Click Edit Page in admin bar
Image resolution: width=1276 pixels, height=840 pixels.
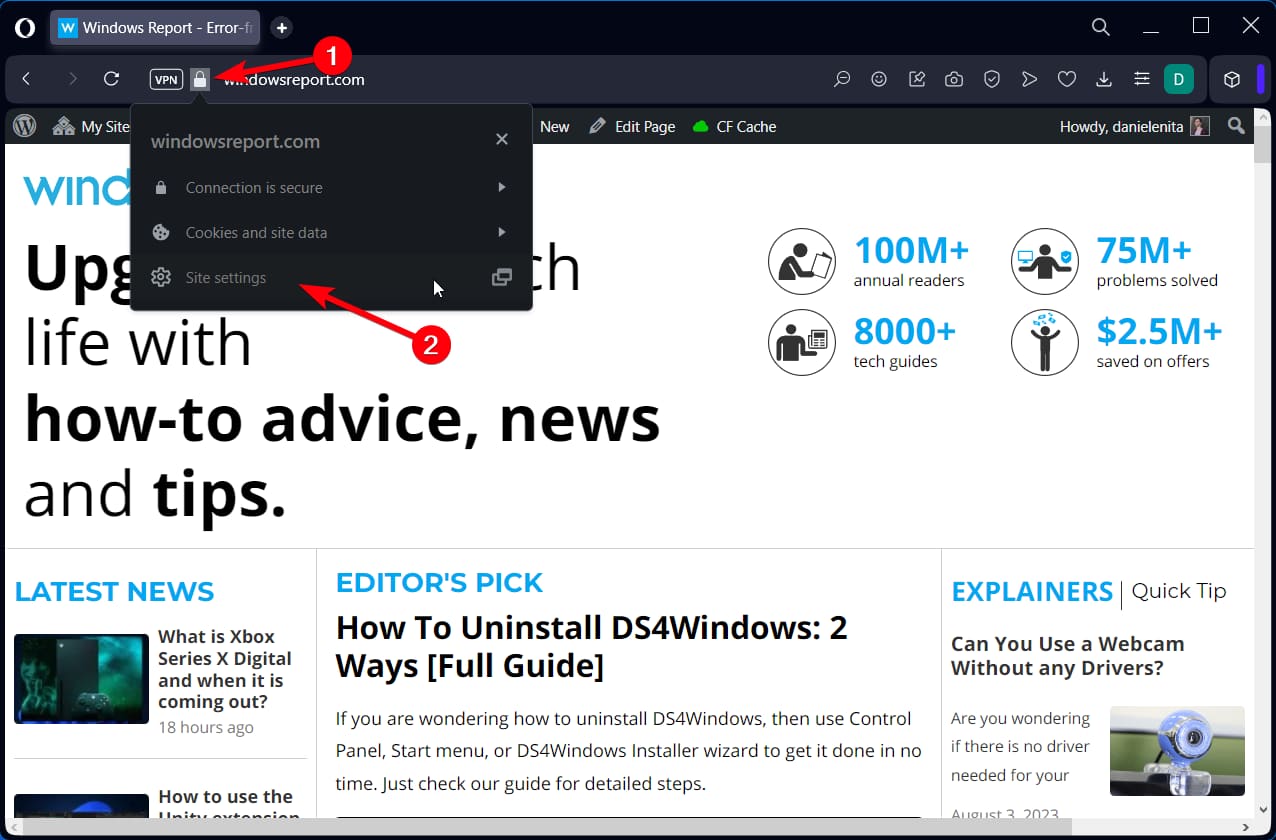(x=633, y=126)
